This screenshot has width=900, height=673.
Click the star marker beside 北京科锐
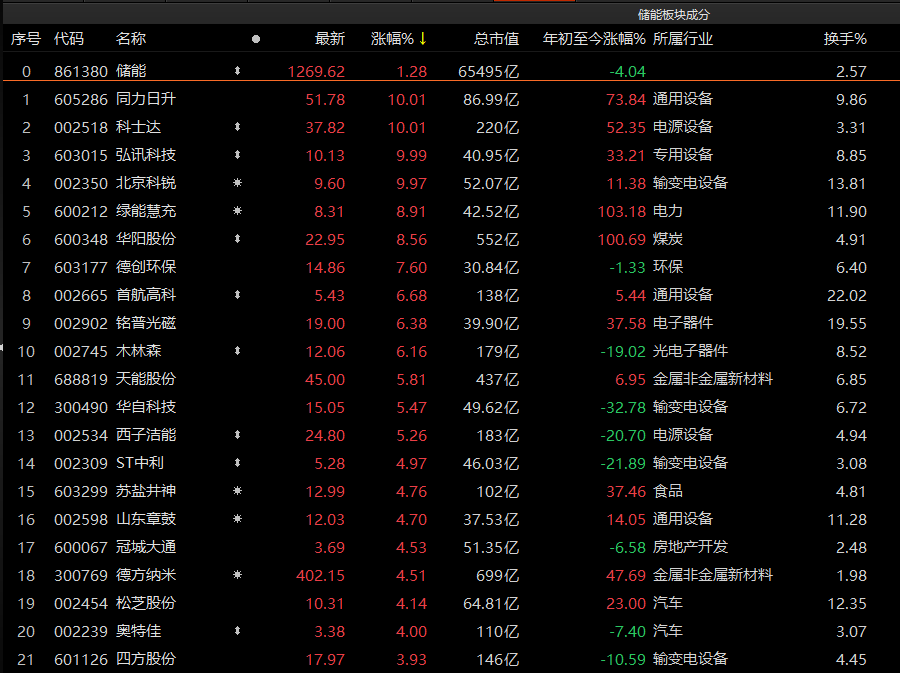coord(237,183)
